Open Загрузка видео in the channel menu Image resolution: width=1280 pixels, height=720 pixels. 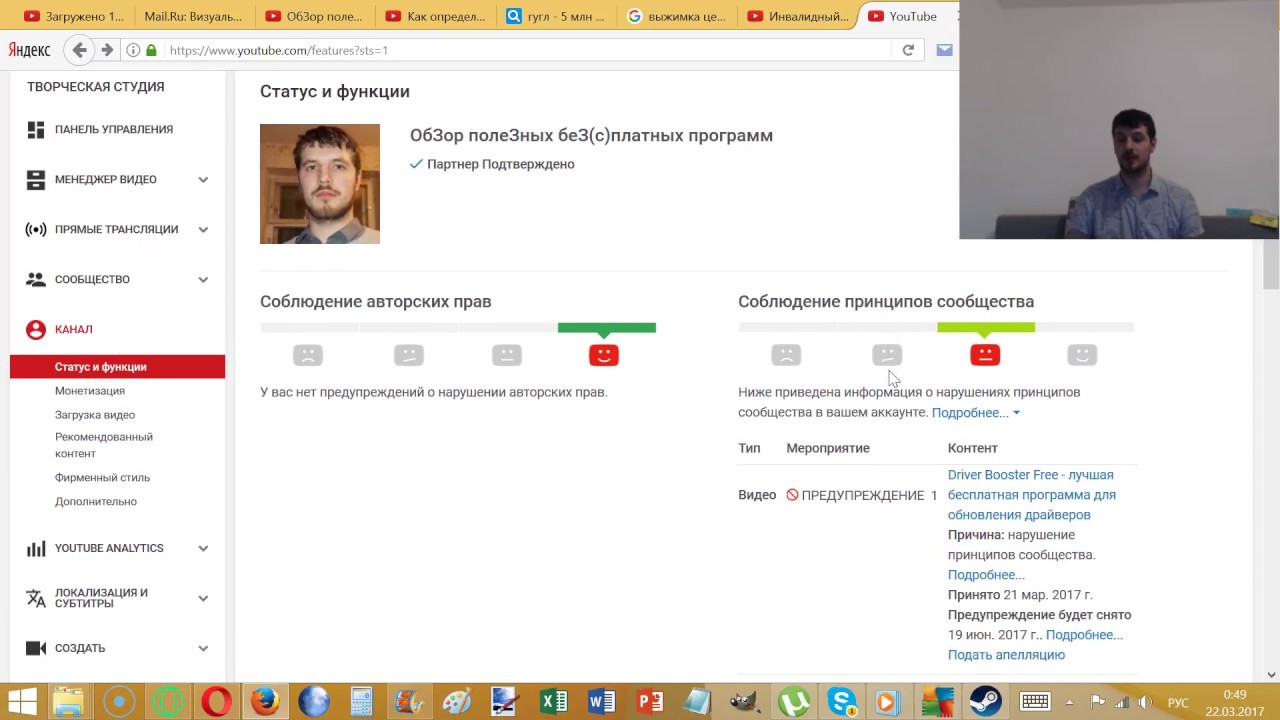tap(95, 415)
